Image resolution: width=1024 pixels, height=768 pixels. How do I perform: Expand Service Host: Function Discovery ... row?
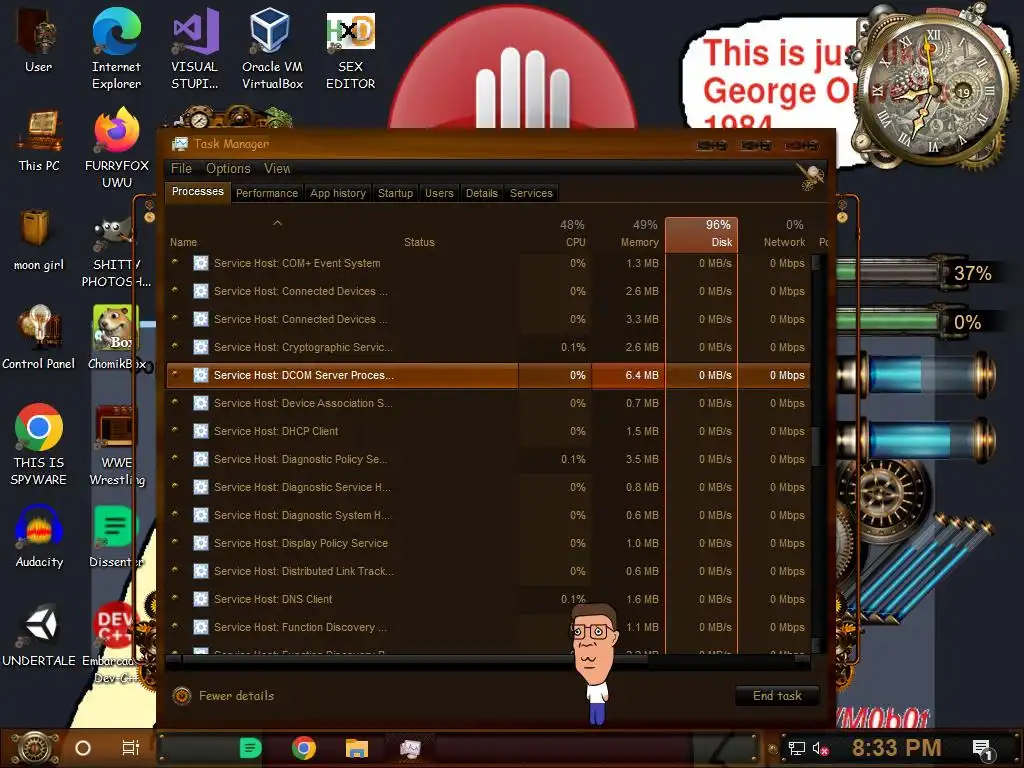(175, 626)
